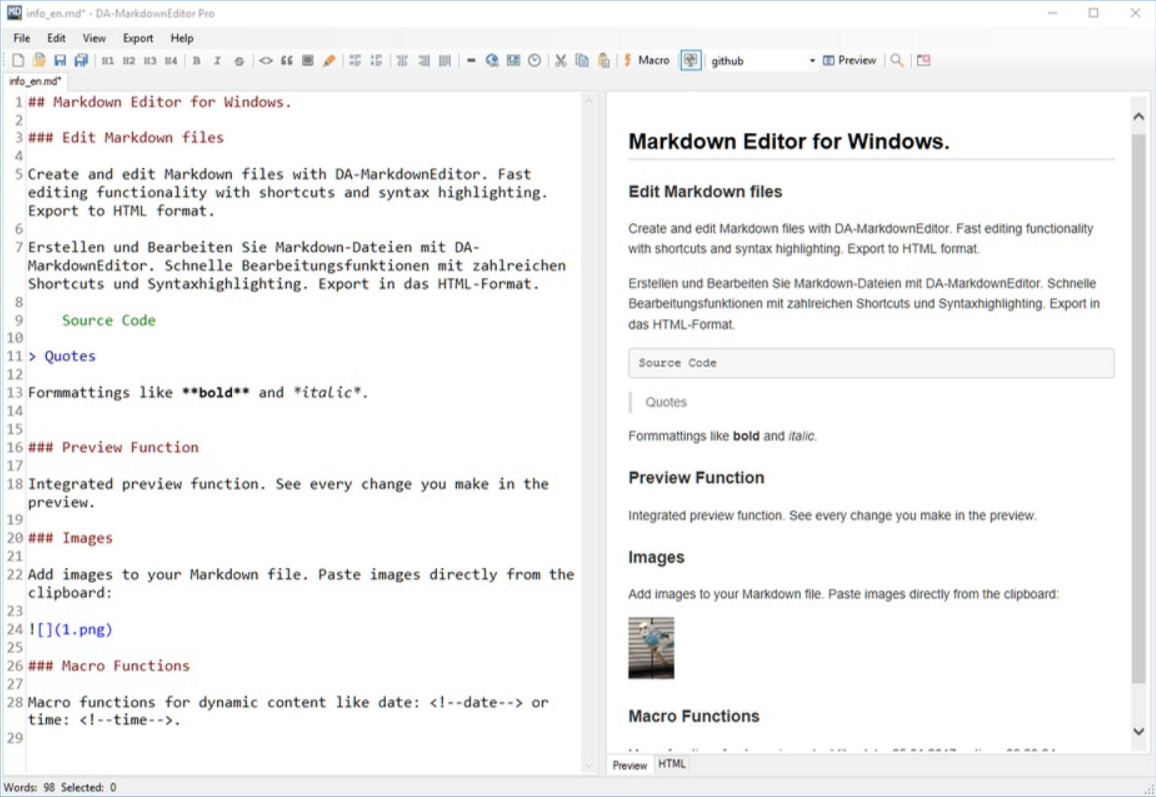Screen dimensions: 1156x797
Task: Switch to the HTML tab in preview
Action: pos(672,764)
